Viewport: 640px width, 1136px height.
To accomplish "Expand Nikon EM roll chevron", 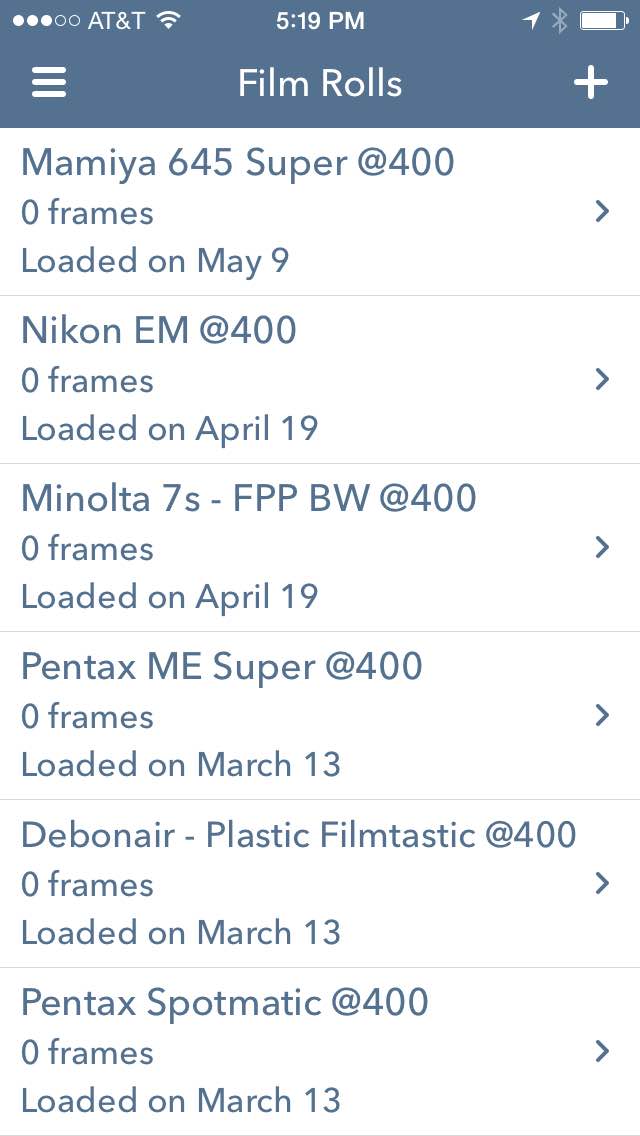I will coord(602,379).
